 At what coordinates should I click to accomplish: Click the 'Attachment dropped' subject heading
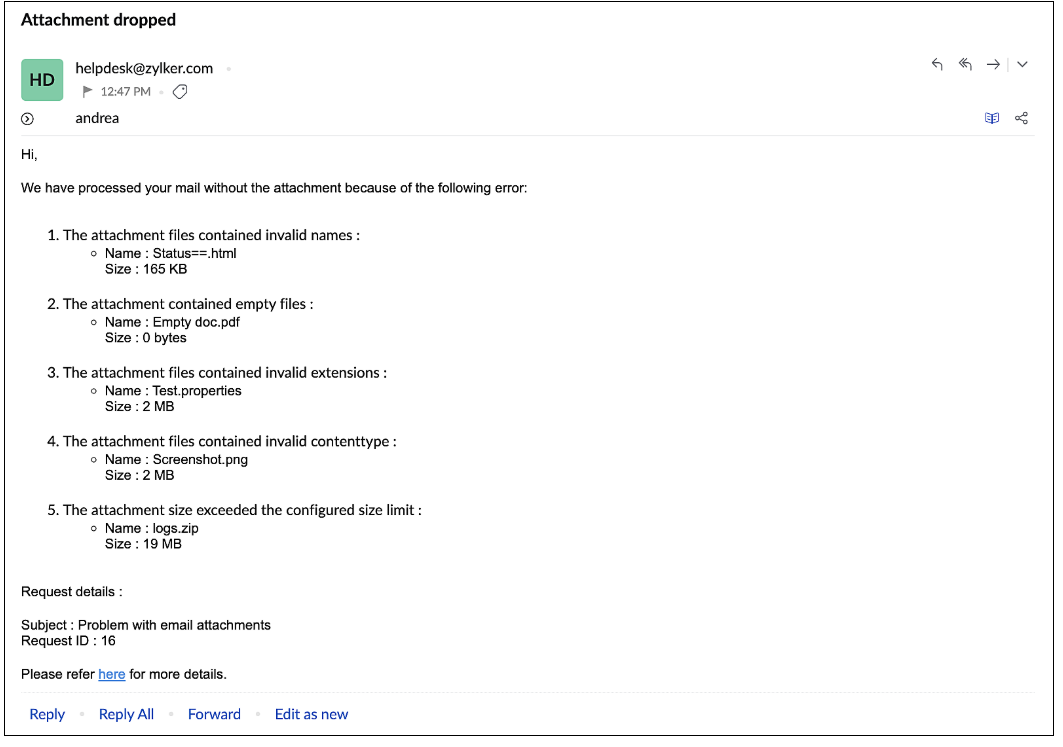click(x=98, y=20)
